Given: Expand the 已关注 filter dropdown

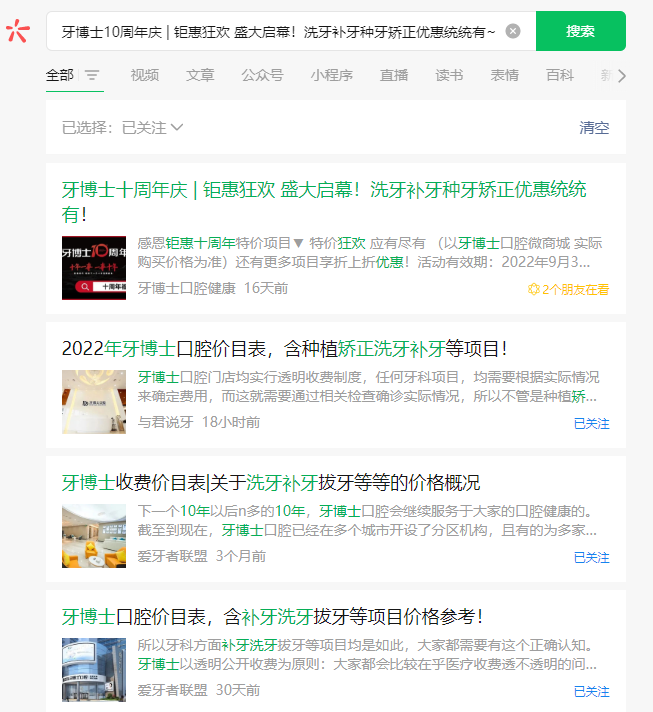Looking at the screenshot, I should [152, 128].
